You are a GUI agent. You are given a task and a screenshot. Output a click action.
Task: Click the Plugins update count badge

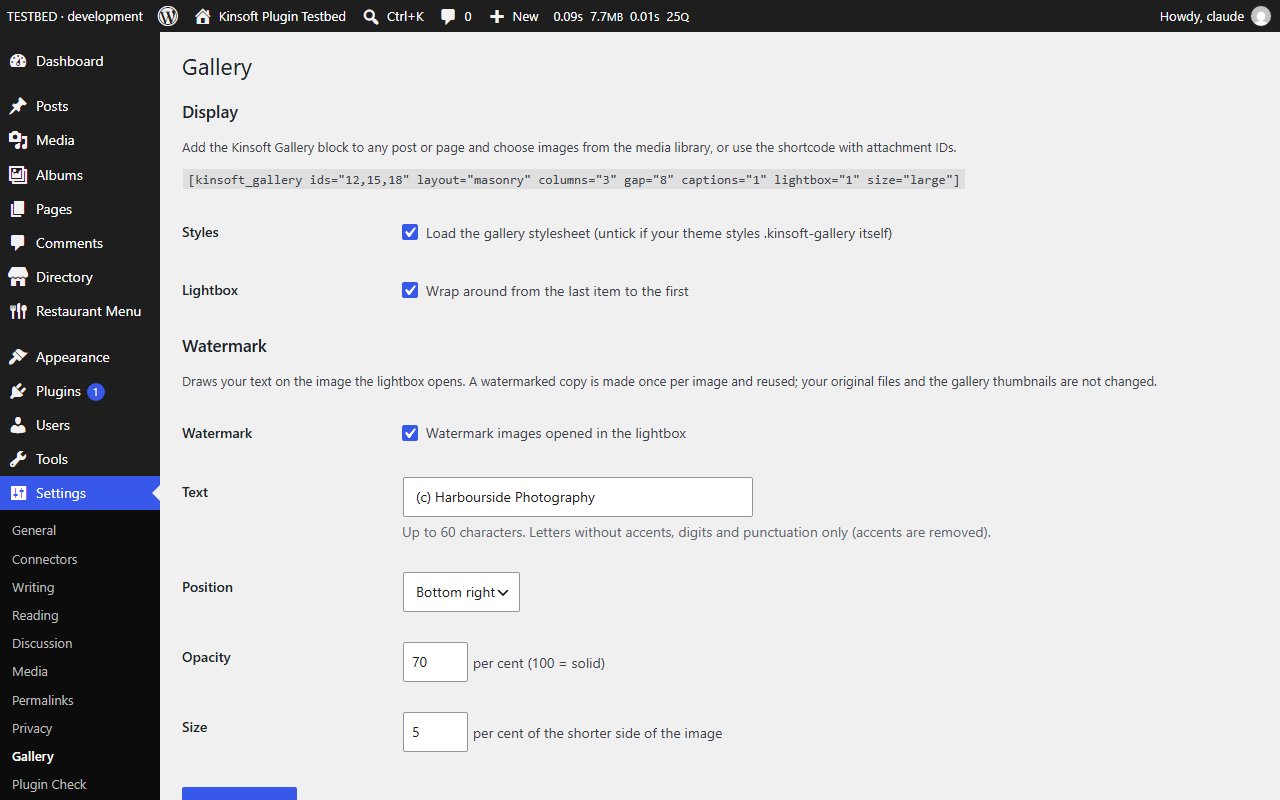pos(96,391)
